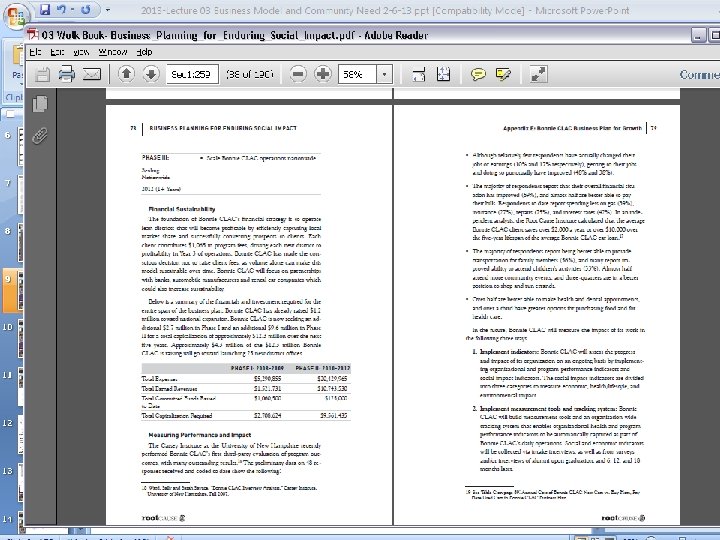Open File menu in Adobe Reader
720x540 pixels.
coord(35,52)
